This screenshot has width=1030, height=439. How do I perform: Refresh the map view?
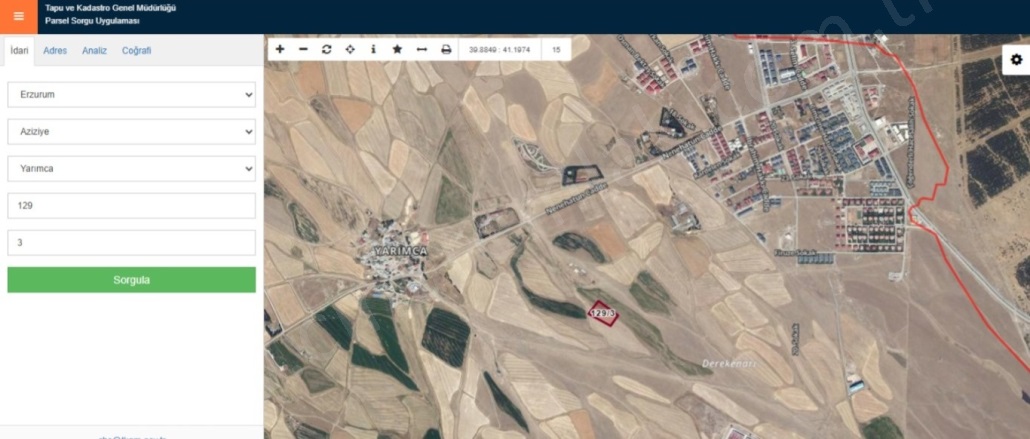point(326,49)
